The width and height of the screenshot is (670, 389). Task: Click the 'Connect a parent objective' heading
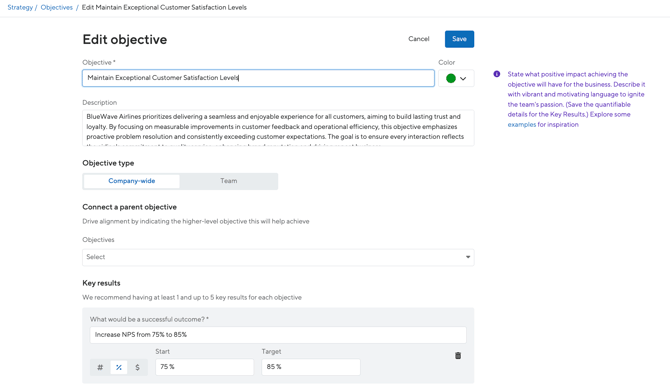coord(129,207)
